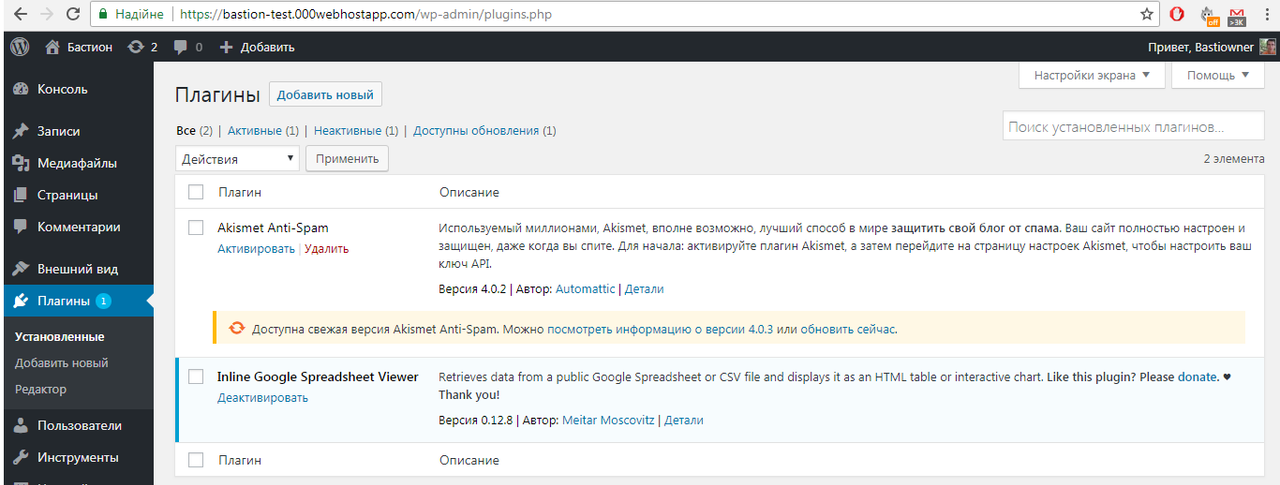Click the secure padlock Надійне indicator

click(x=131, y=15)
